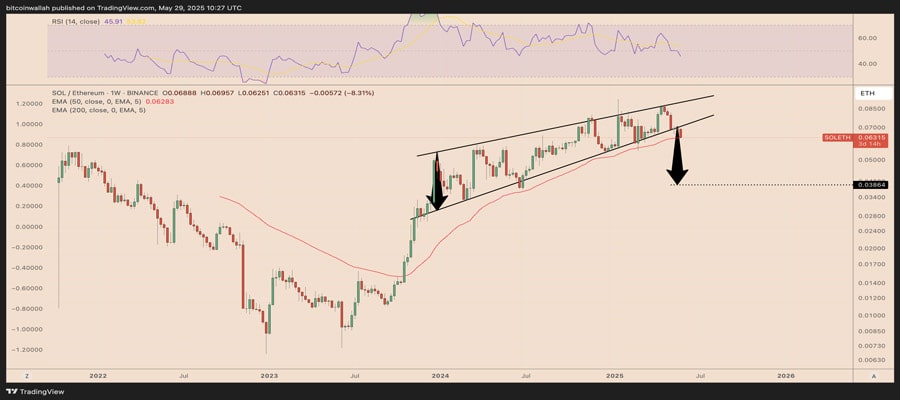900x400 pixels.
Task: Click the Z timezone button on time axis
Action: [27, 375]
